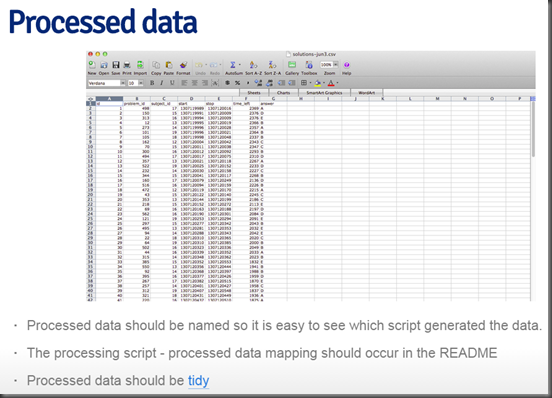Click the Redo icon
This screenshot has height=398, width=552.
click(214, 65)
